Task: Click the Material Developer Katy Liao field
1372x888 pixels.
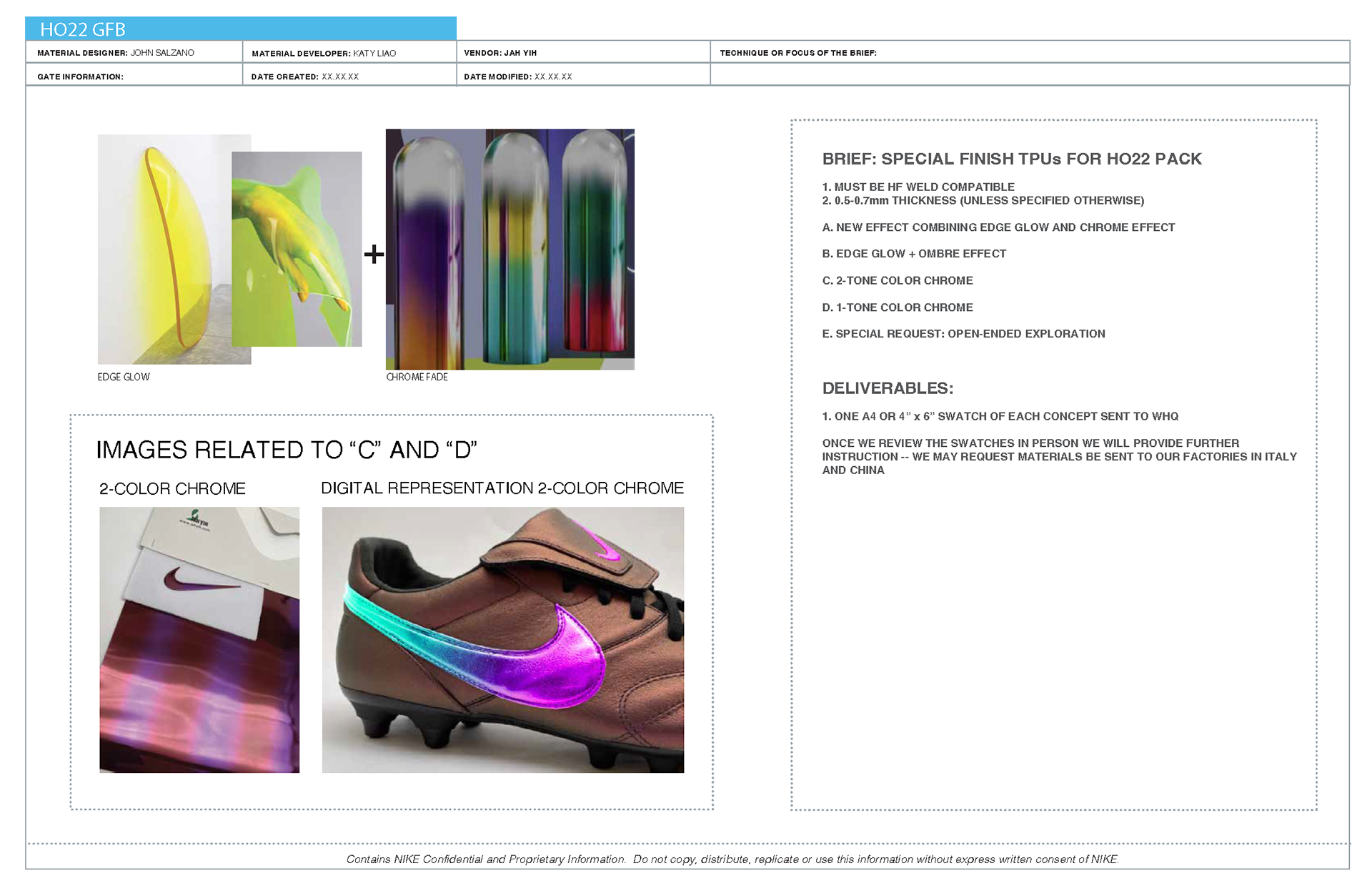Action: (349, 53)
